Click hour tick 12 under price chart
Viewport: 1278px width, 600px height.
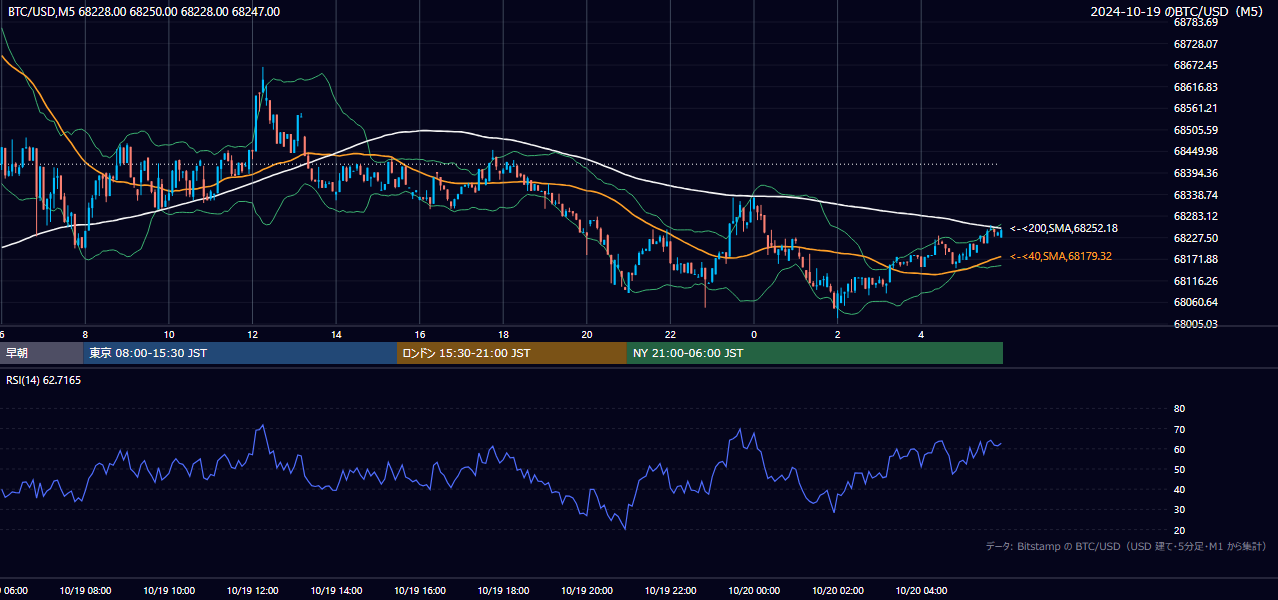pos(252,335)
